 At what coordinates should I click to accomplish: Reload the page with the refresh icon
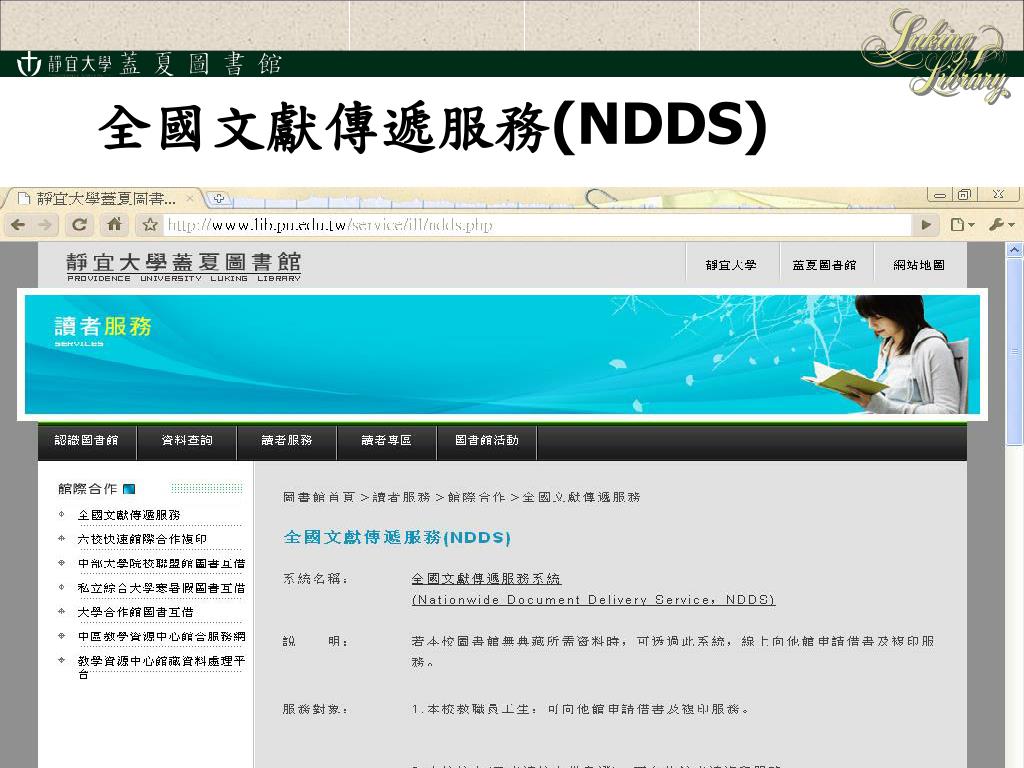click(x=80, y=225)
